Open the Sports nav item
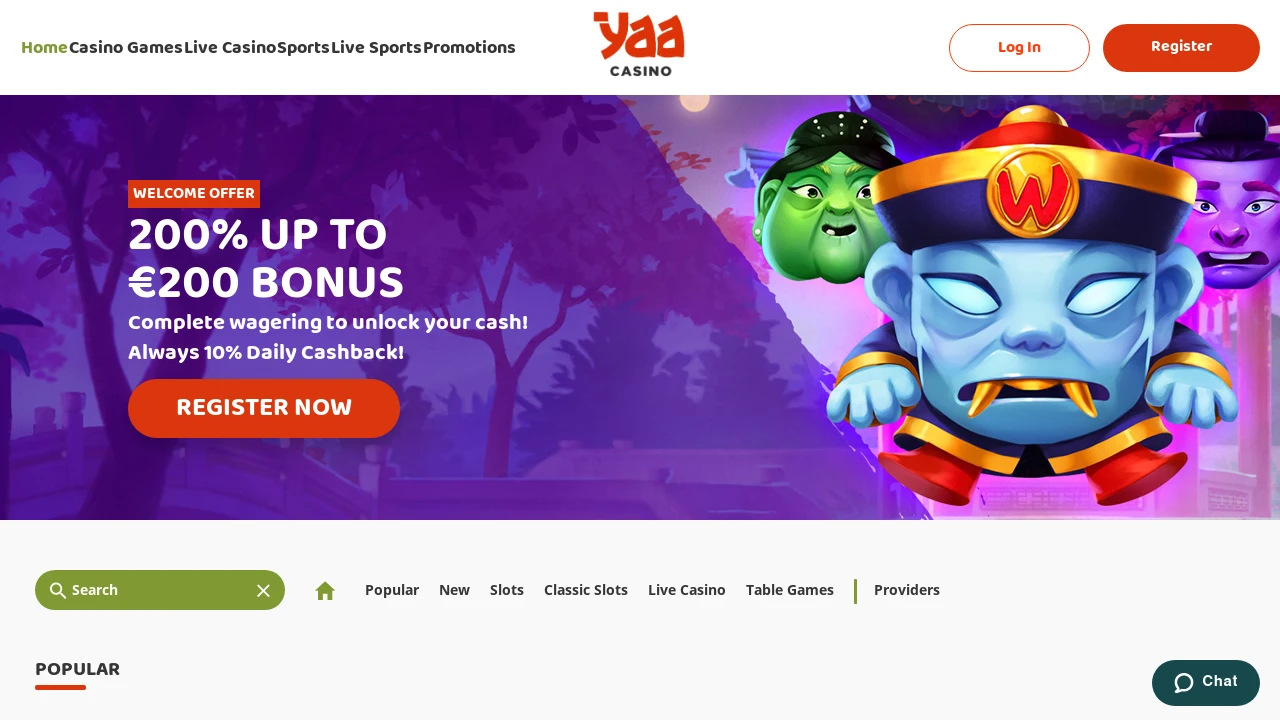1280x720 pixels. tap(303, 48)
